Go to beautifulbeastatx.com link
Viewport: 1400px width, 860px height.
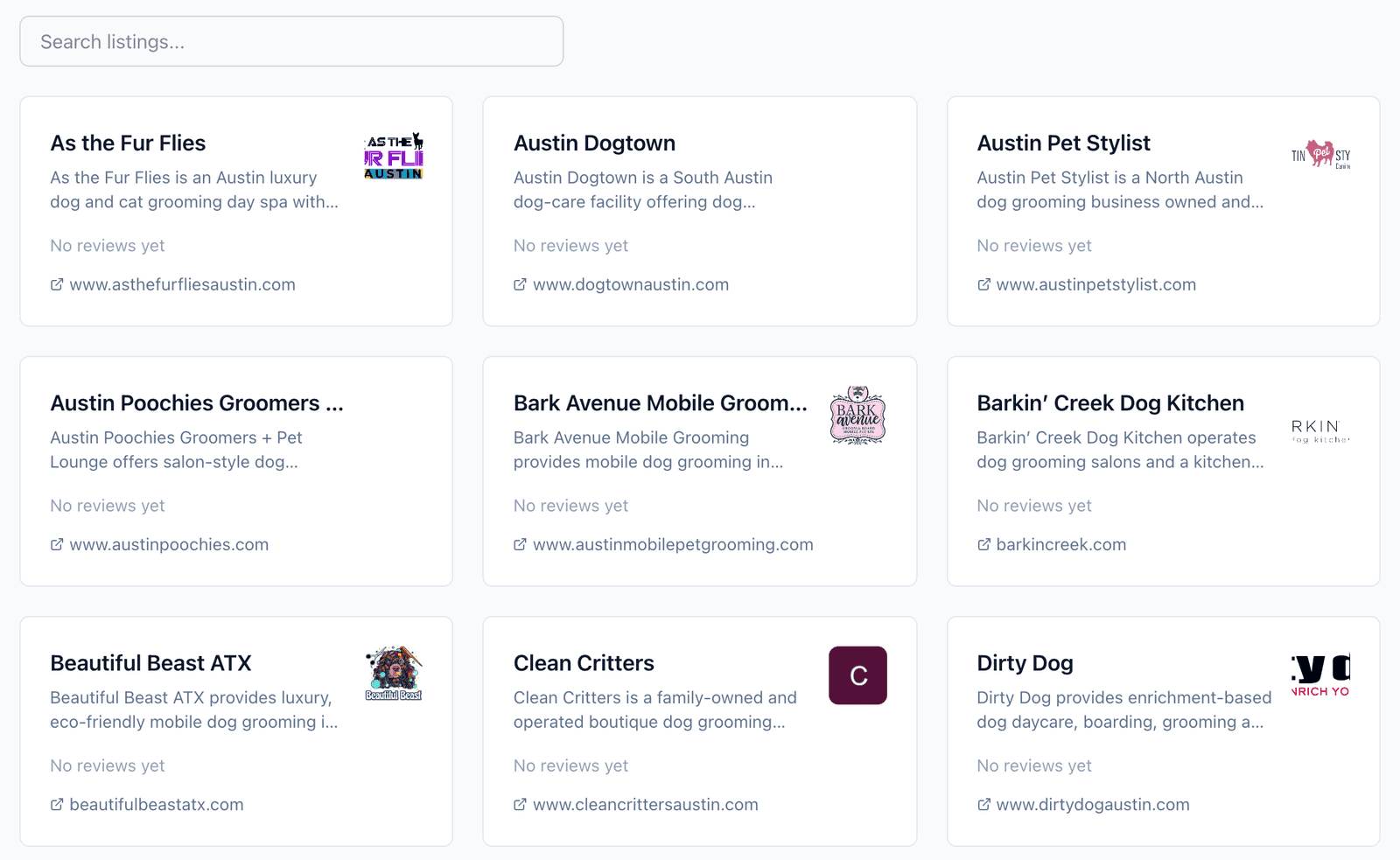(157, 804)
